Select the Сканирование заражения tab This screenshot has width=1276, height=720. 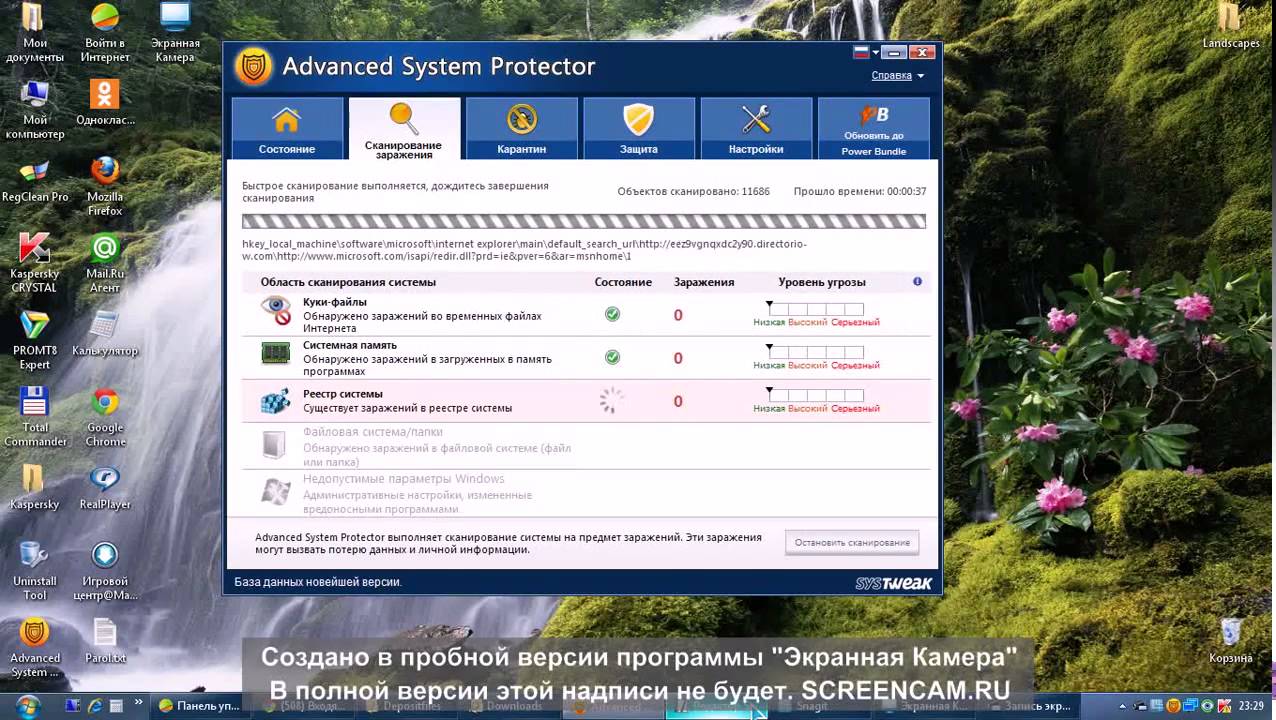click(404, 128)
